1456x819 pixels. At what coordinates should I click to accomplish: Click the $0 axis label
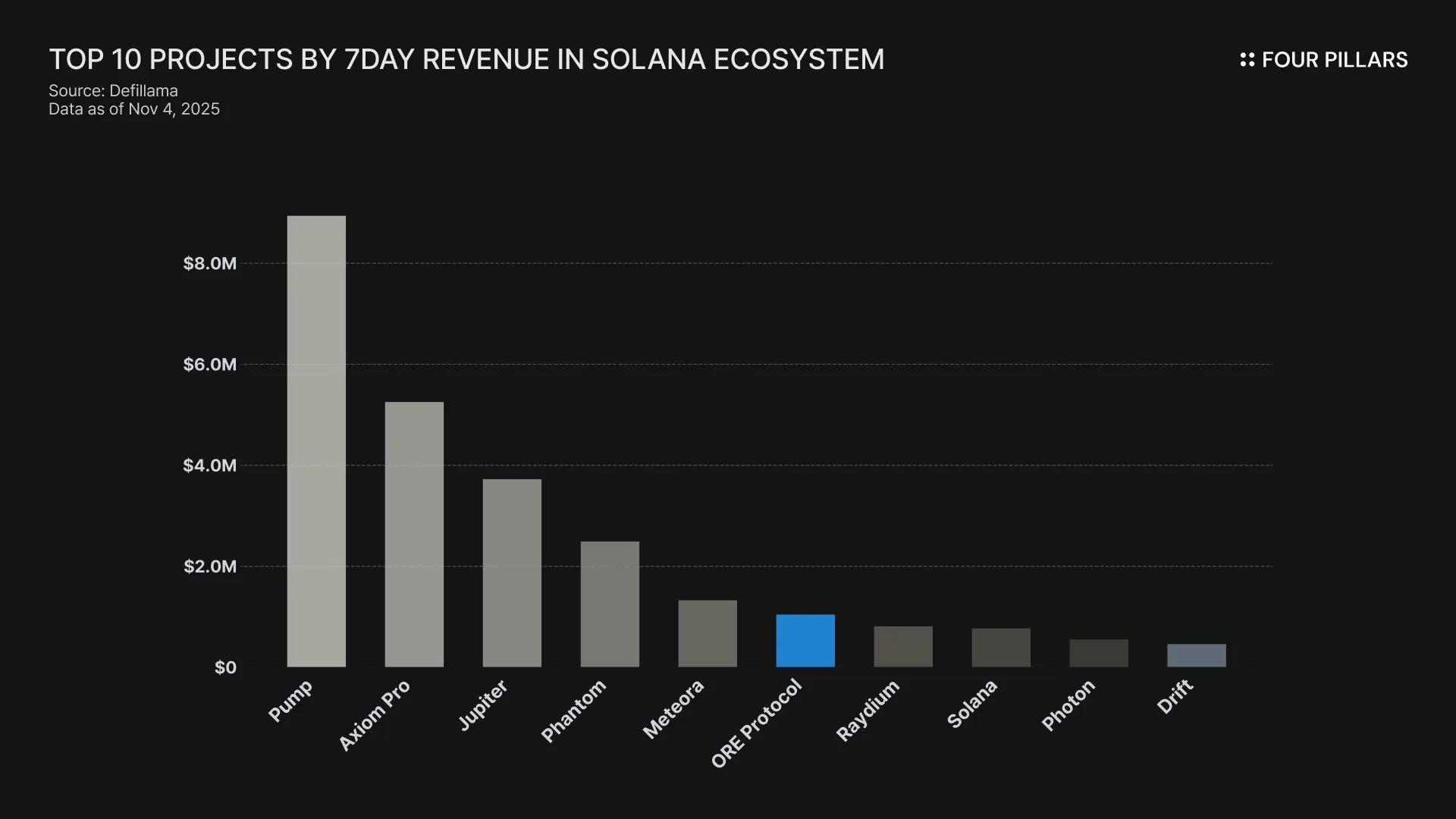[225, 667]
